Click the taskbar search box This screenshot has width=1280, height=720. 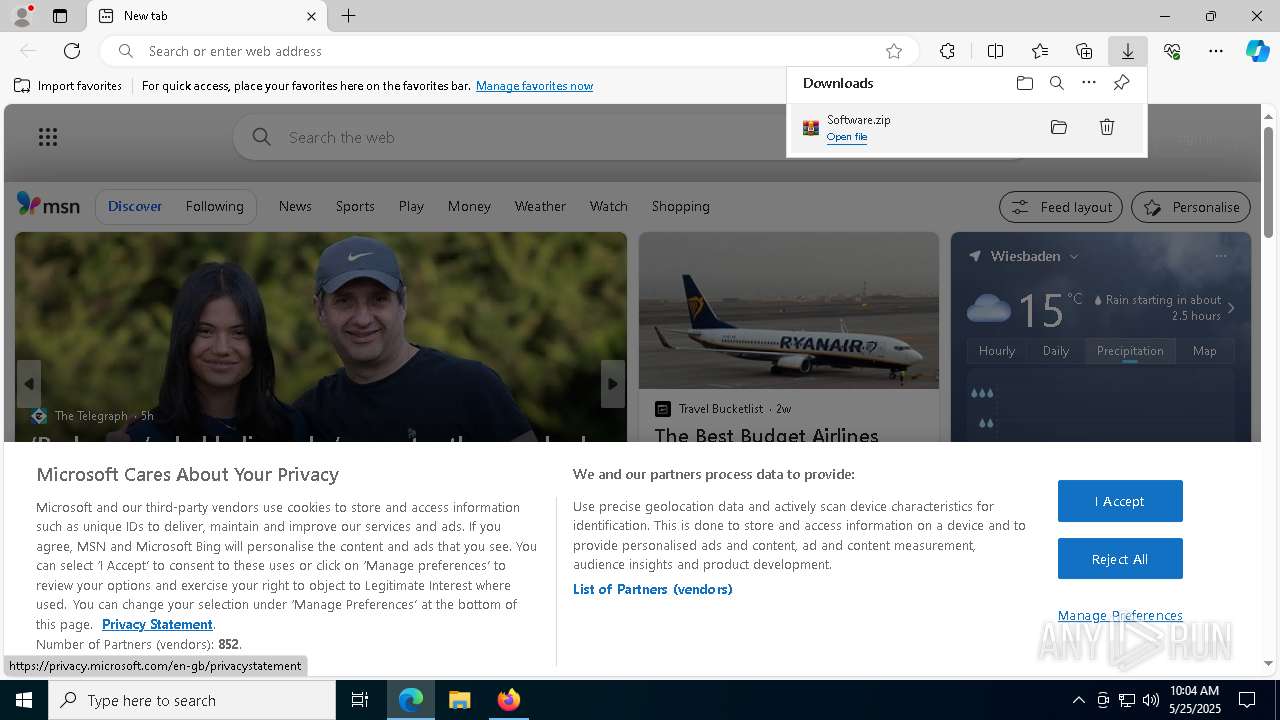click(x=192, y=700)
